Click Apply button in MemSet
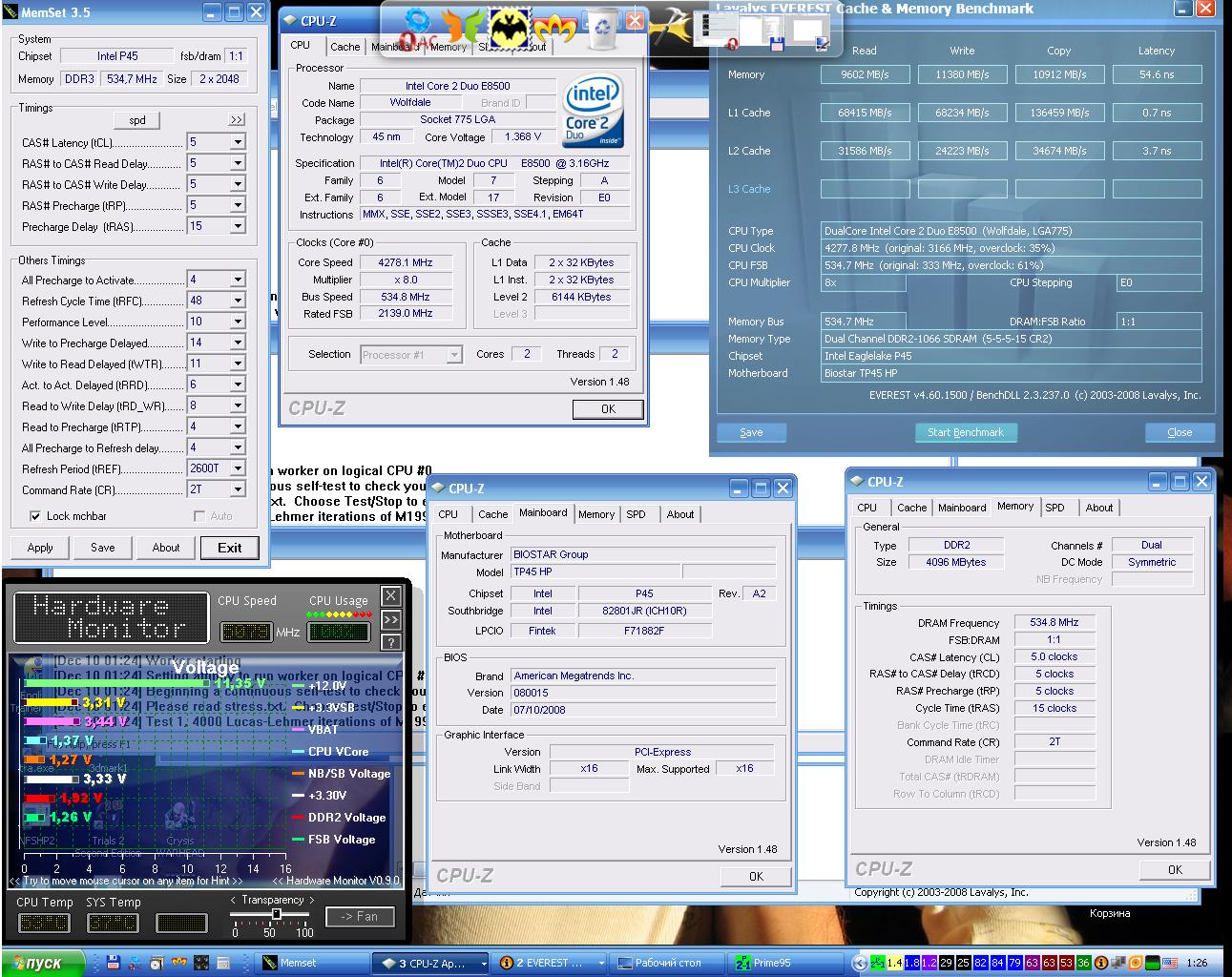This screenshot has height=977, width=1232. pyautogui.click(x=40, y=548)
